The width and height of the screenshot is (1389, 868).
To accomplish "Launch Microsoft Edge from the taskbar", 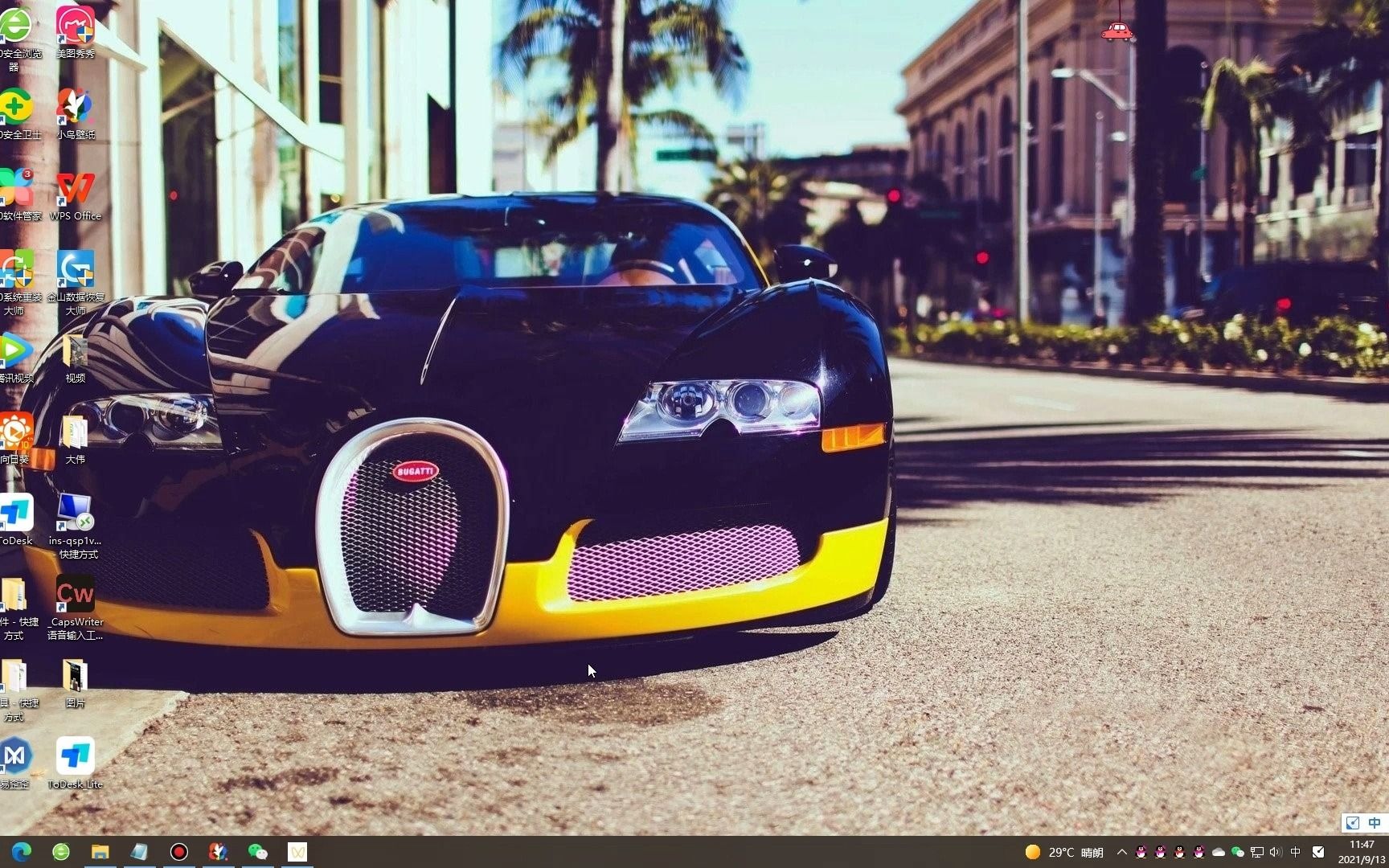I will click(22, 852).
